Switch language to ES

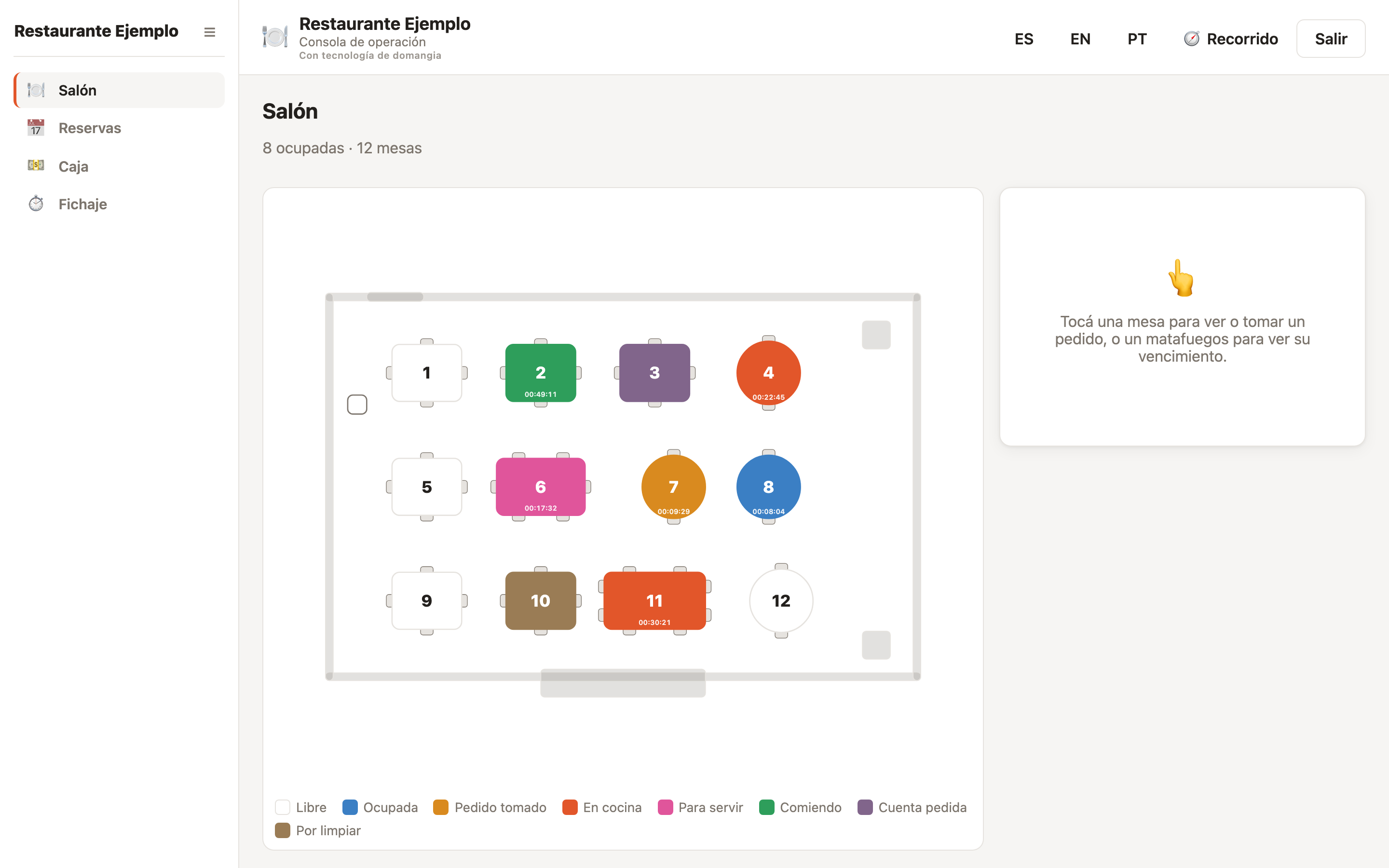(1023, 39)
